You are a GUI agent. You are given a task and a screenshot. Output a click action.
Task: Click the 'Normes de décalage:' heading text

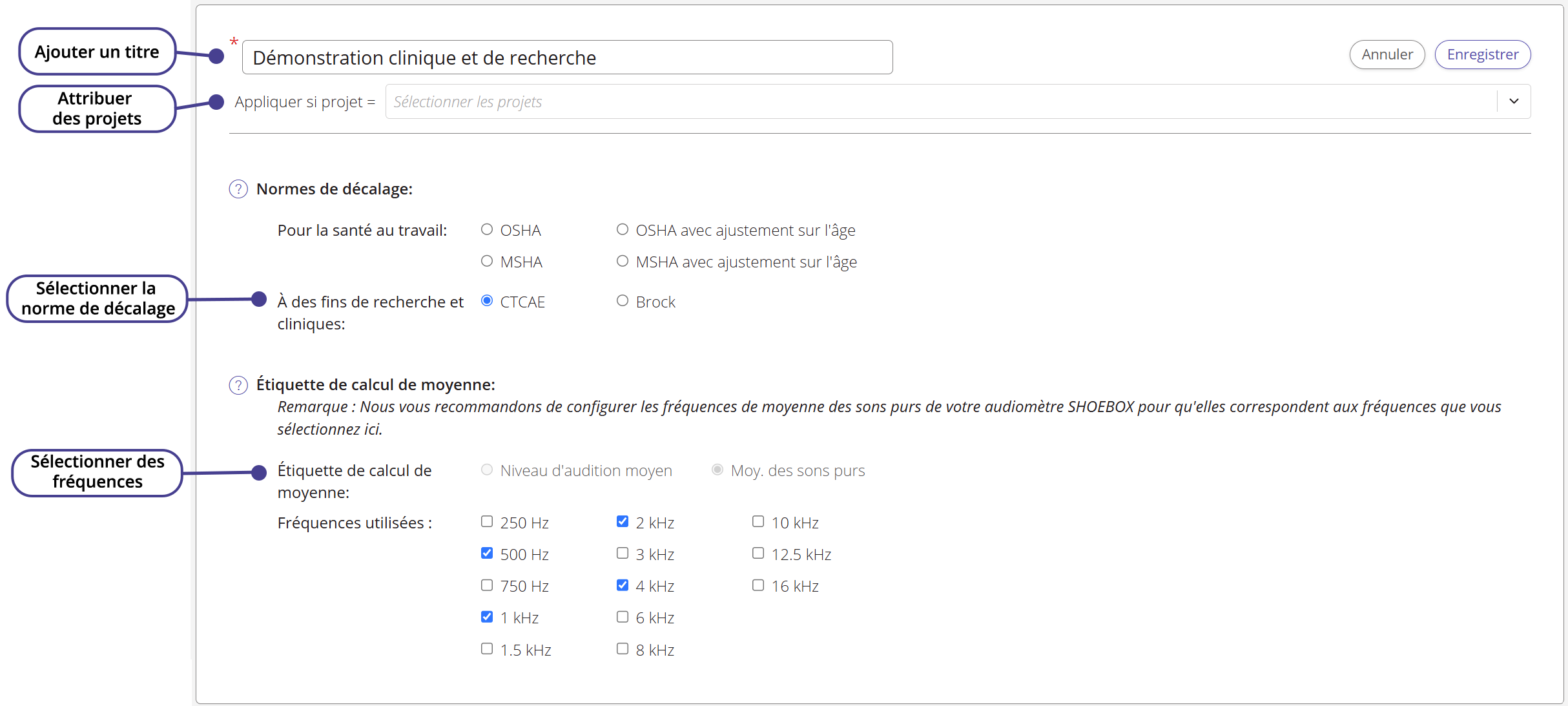pyautogui.click(x=335, y=189)
